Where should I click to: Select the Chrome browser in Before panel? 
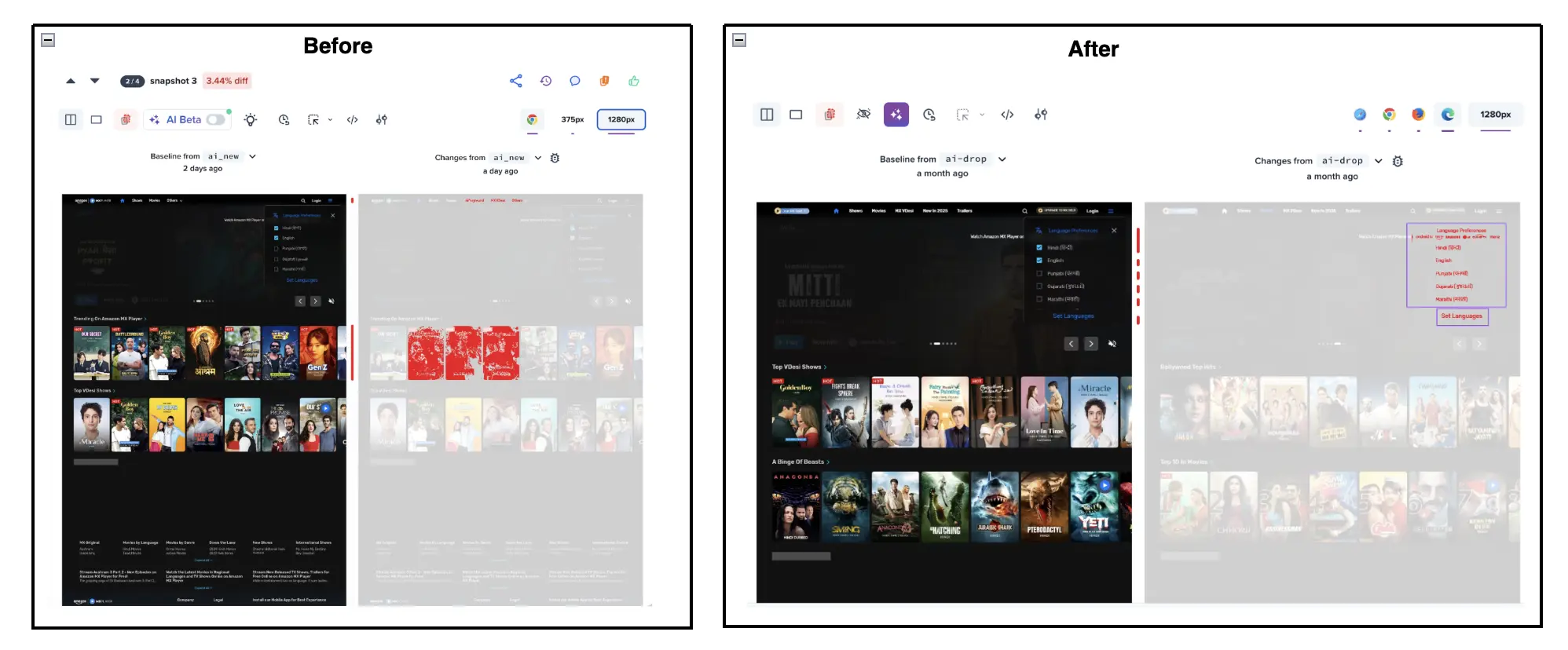pos(533,119)
